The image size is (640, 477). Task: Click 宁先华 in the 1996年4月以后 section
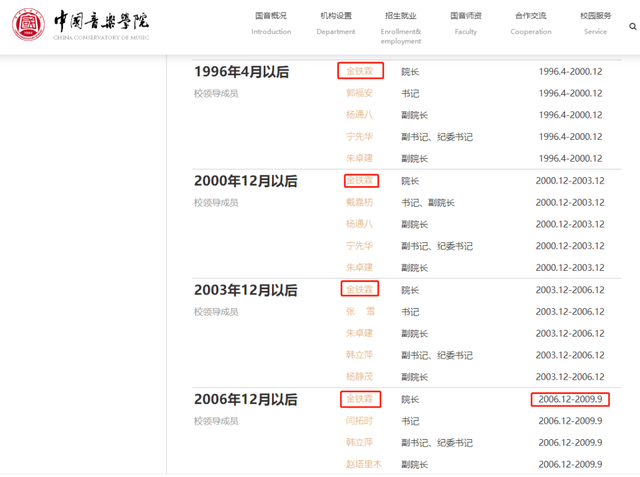(360, 136)
